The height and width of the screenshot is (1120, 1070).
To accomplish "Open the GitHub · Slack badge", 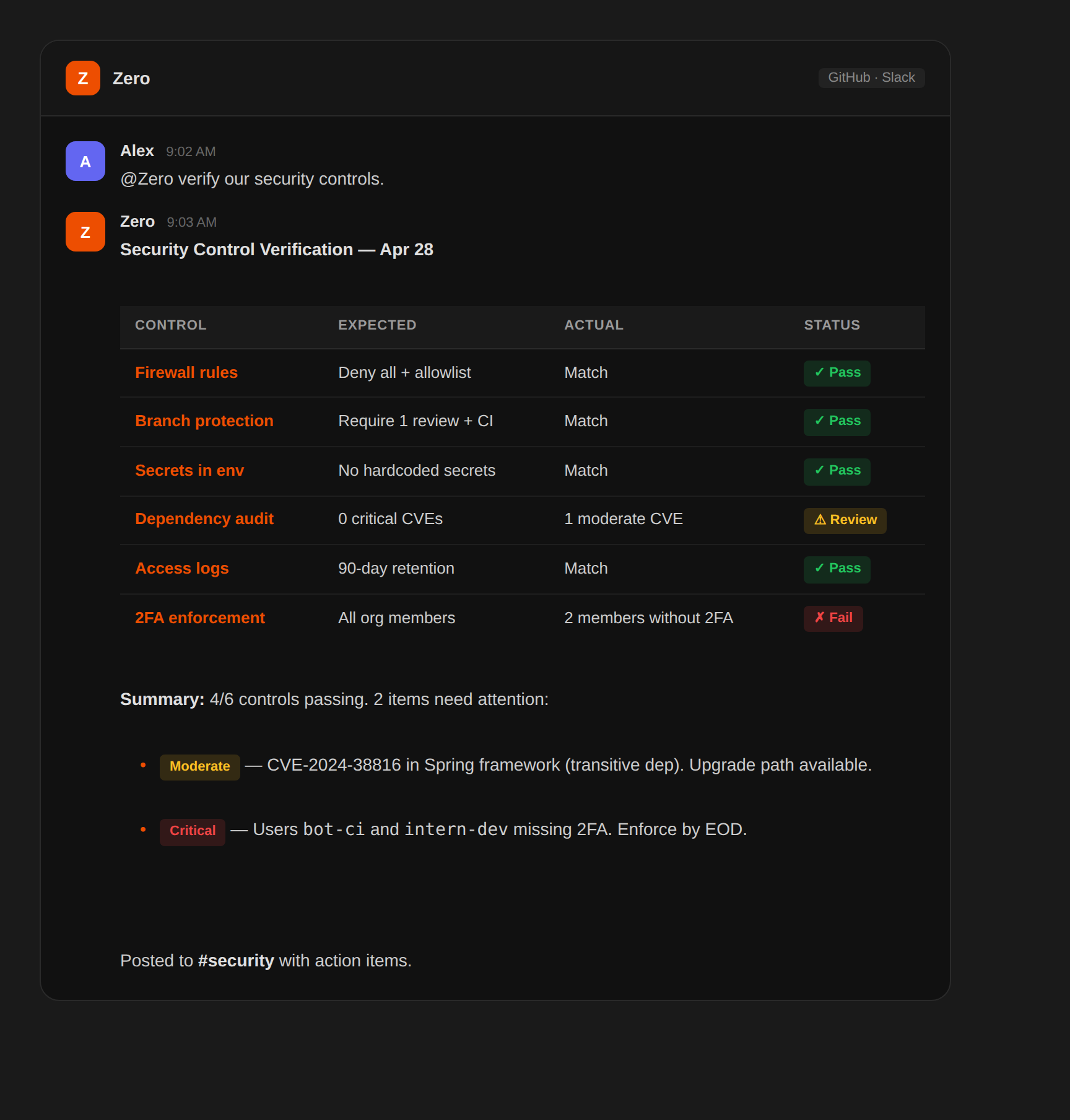I will tap(871, 77).
